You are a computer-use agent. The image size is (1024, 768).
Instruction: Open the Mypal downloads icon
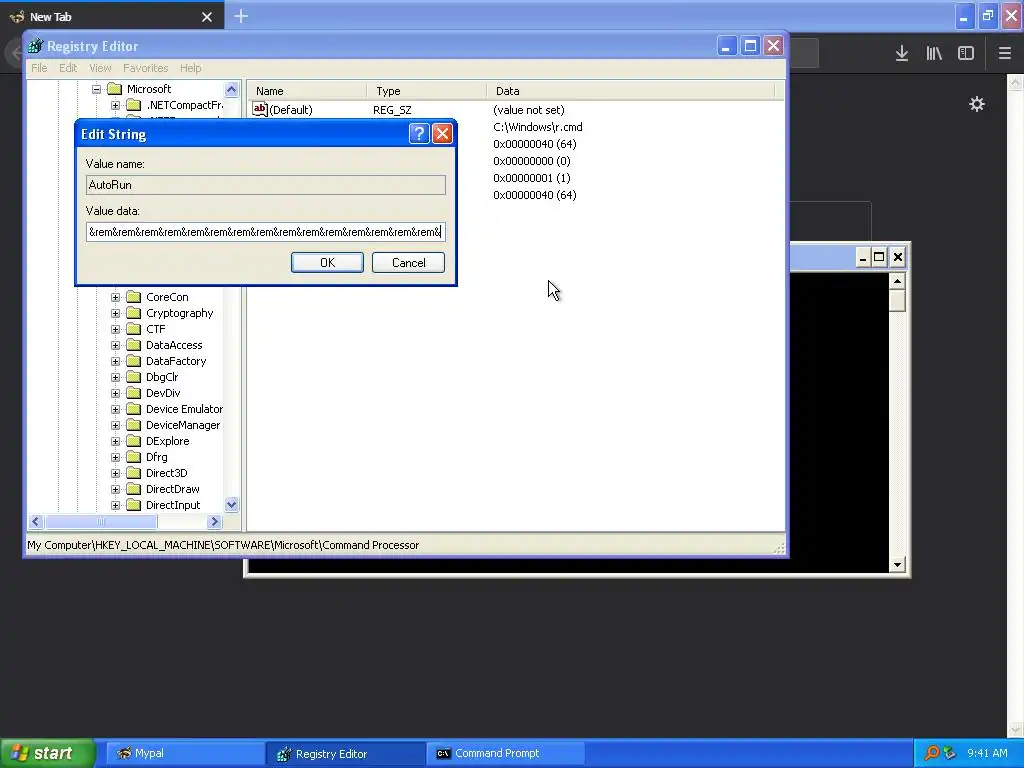(901, 53)
